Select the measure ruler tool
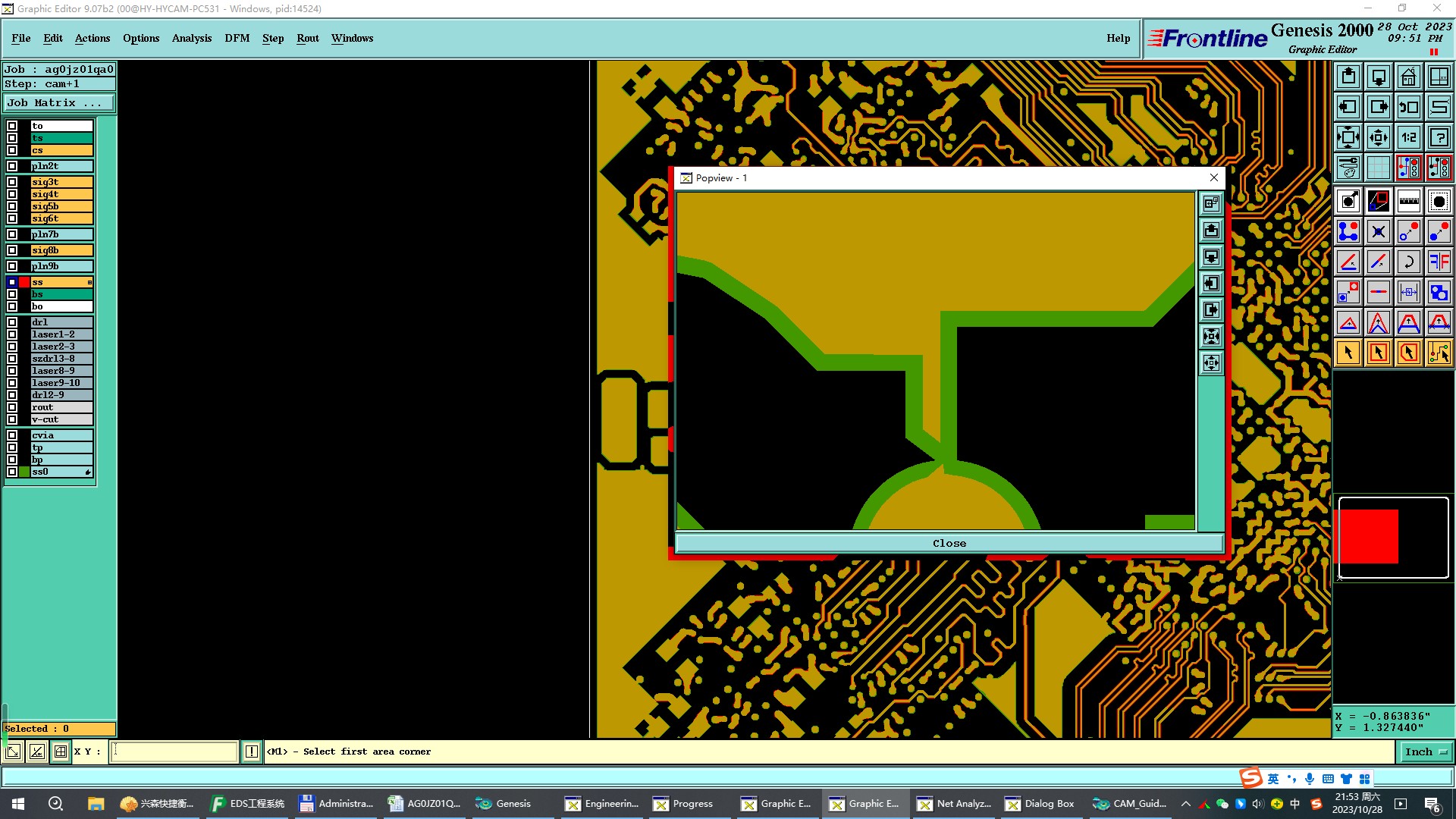Viewport: 1456px width, 819px height. (1408, 201)
